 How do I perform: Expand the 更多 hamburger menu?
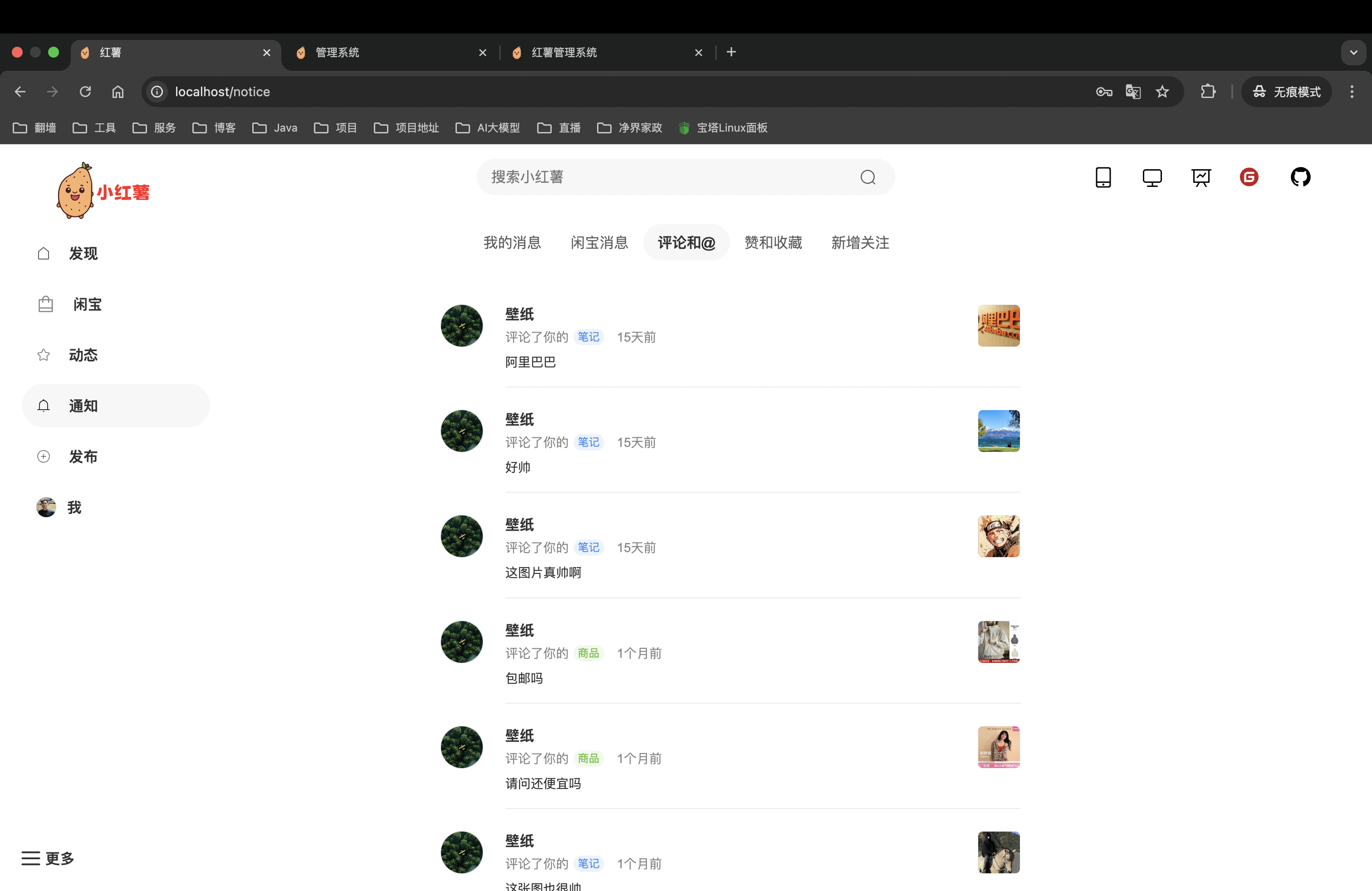pos(48,858)
